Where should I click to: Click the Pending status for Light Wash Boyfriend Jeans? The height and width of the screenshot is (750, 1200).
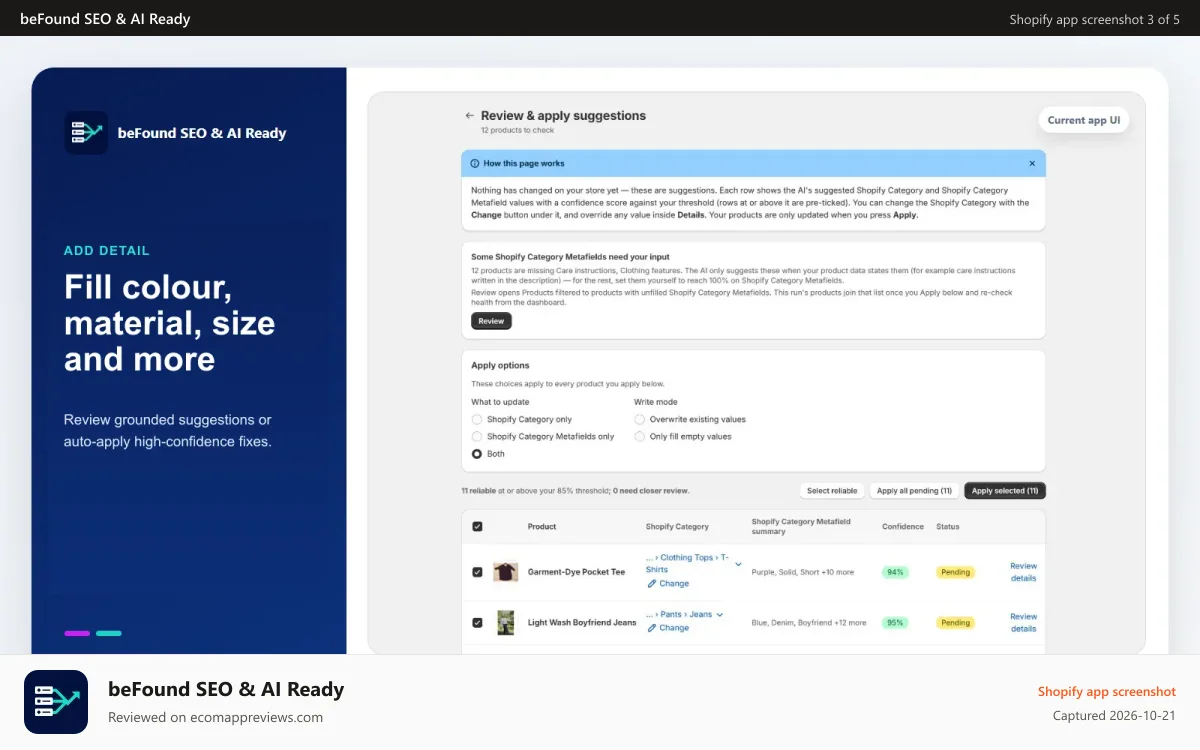pos(955,622)
